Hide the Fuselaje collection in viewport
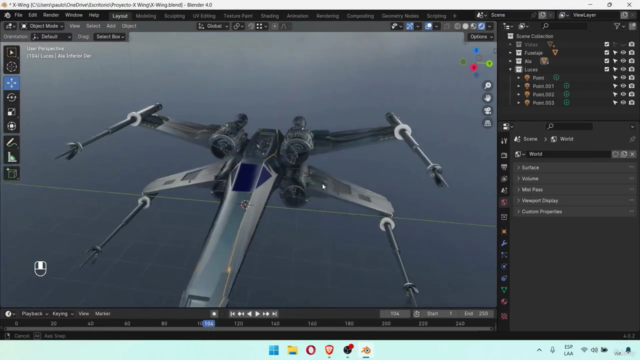This screenshot has height=360, width=640. tap(623, 53)
